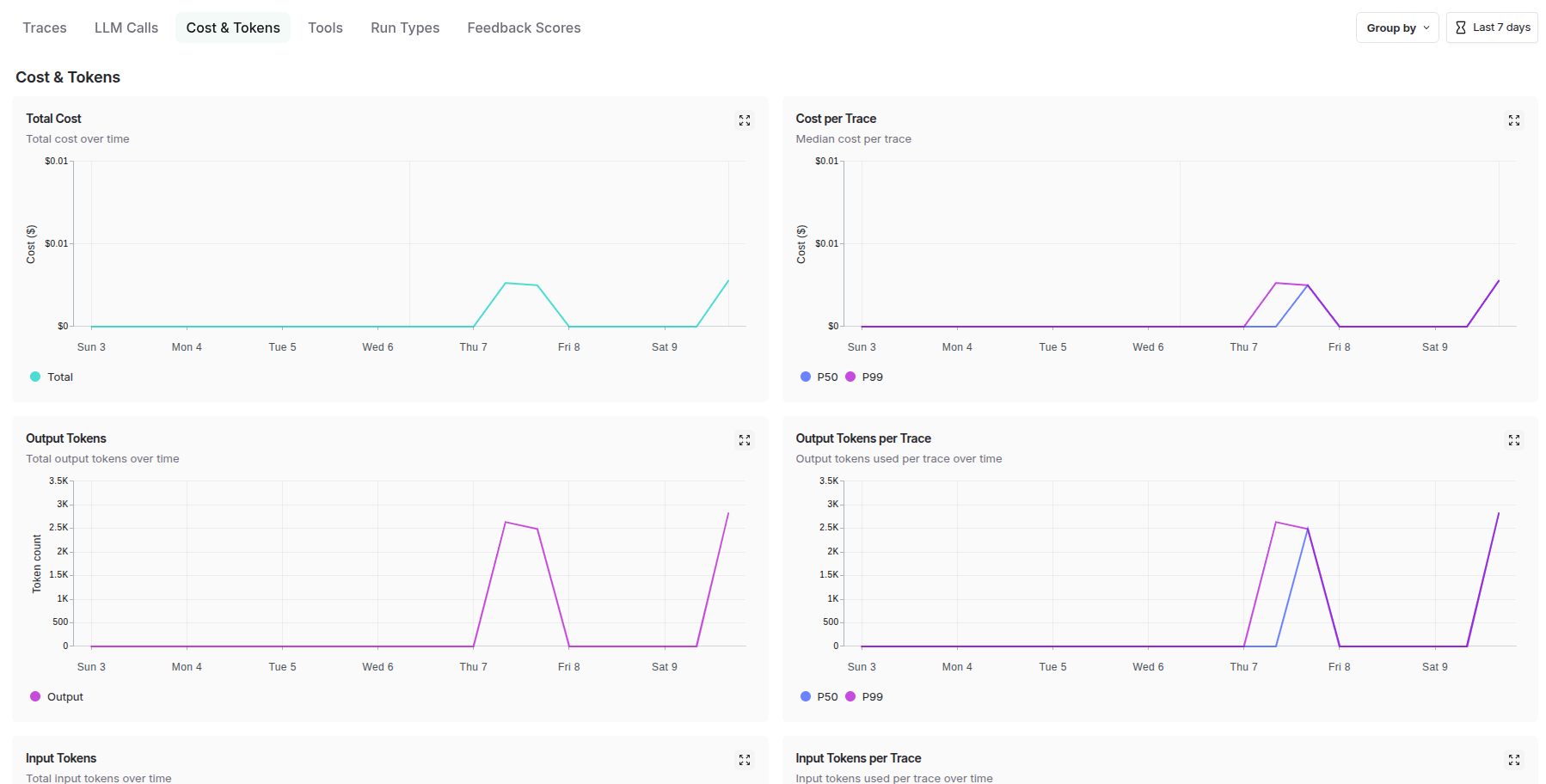Click the hourglass icon in time filter

[x=1461, y=28]
